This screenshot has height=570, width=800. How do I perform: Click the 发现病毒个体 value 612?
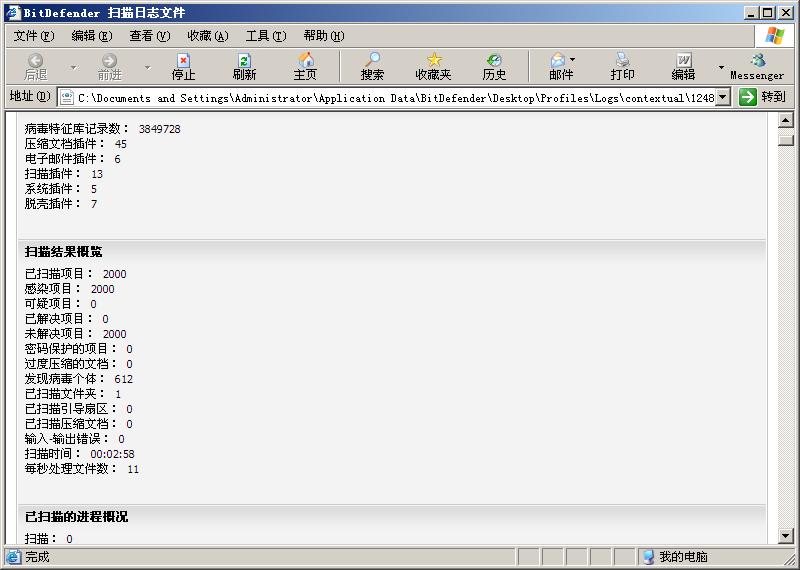pos(123,379)
